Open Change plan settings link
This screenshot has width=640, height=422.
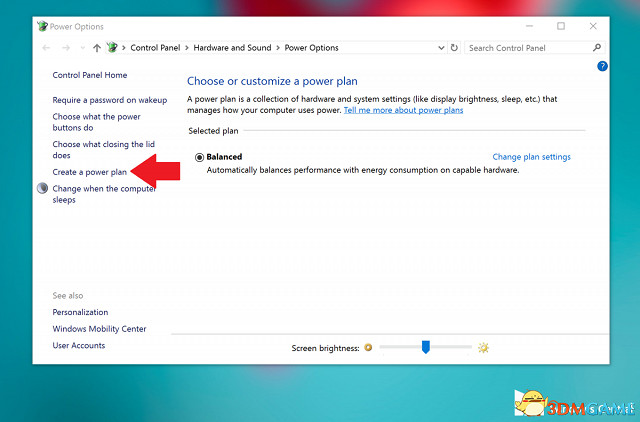(x=531, y=157)
